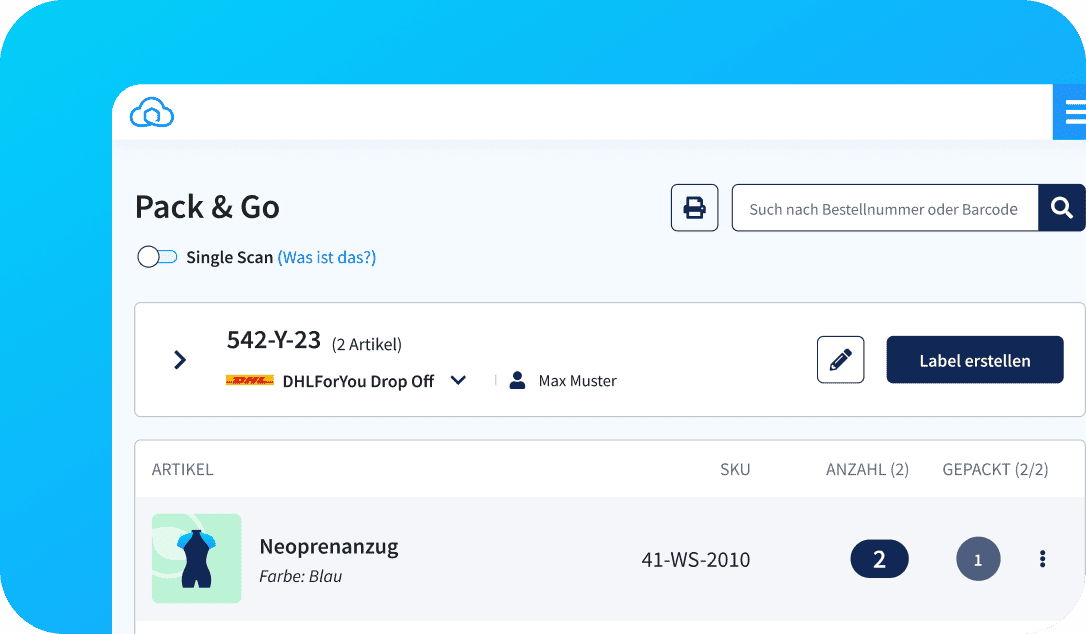Click the GEPACKT (2/2) column header

tap(994, 470)
